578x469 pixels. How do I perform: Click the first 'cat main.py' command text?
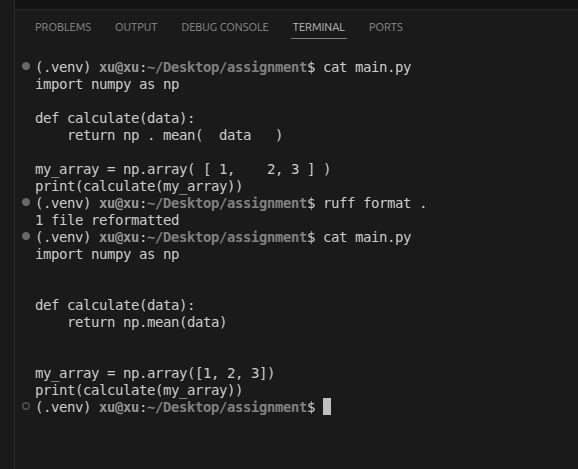(x=367, y=68)
